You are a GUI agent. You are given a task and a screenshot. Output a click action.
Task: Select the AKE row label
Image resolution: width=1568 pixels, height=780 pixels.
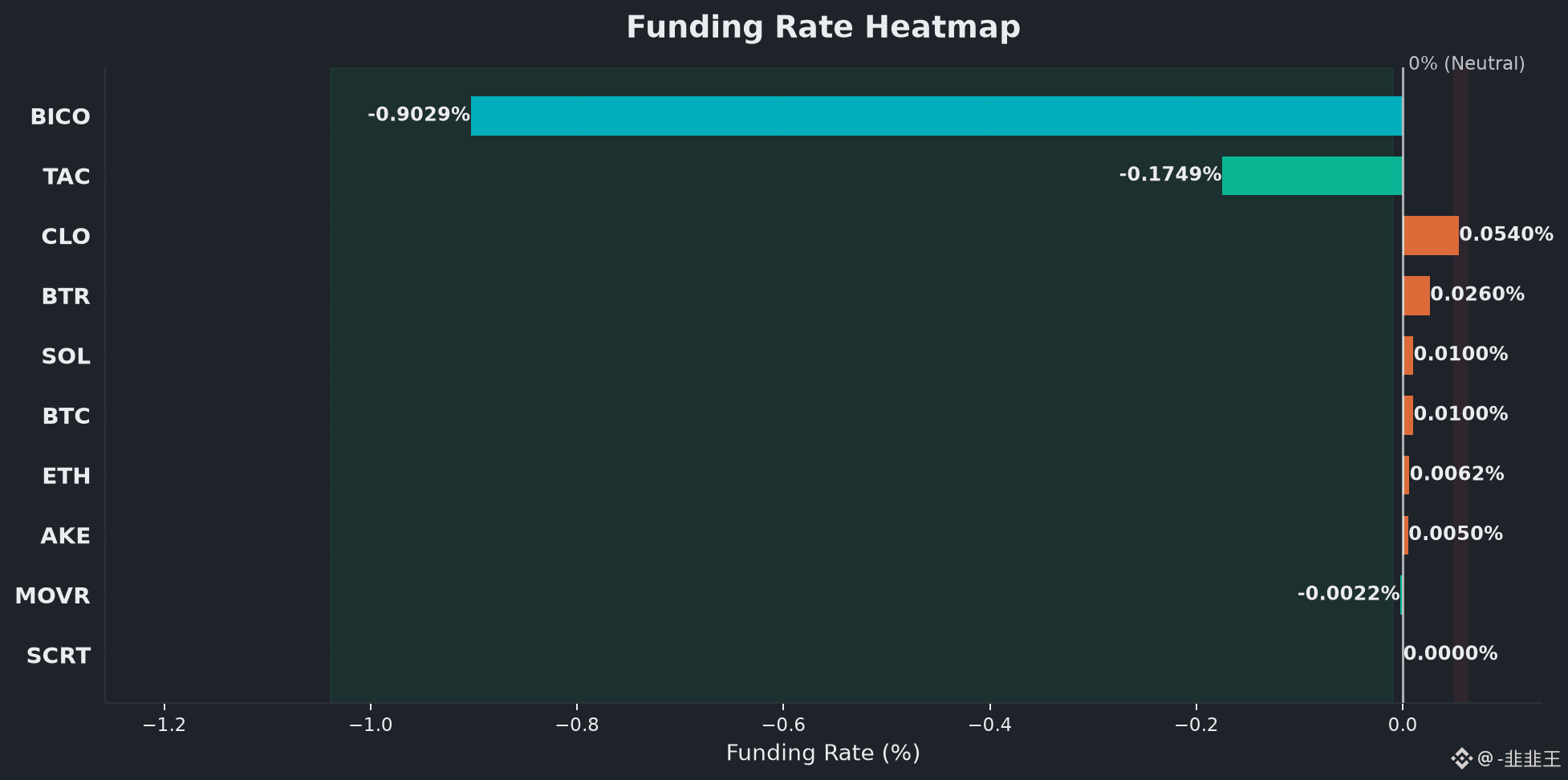click(x=66, y=536)
